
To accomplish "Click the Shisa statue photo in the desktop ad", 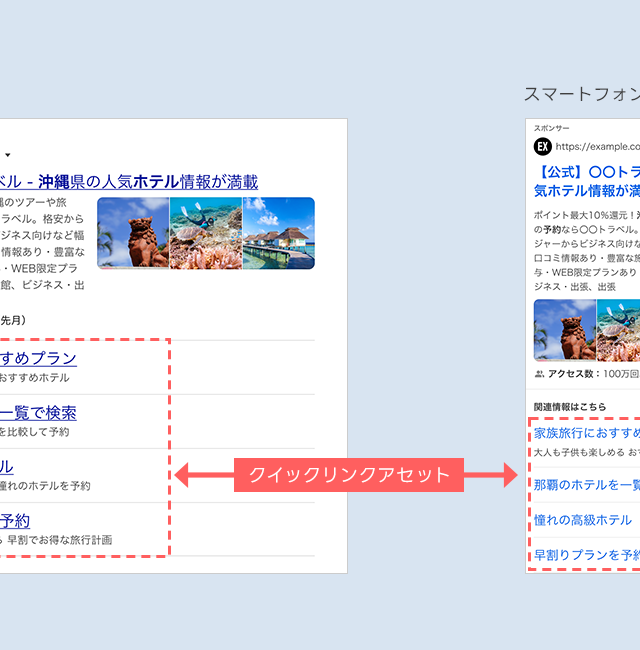I will (x=133, y=233).
